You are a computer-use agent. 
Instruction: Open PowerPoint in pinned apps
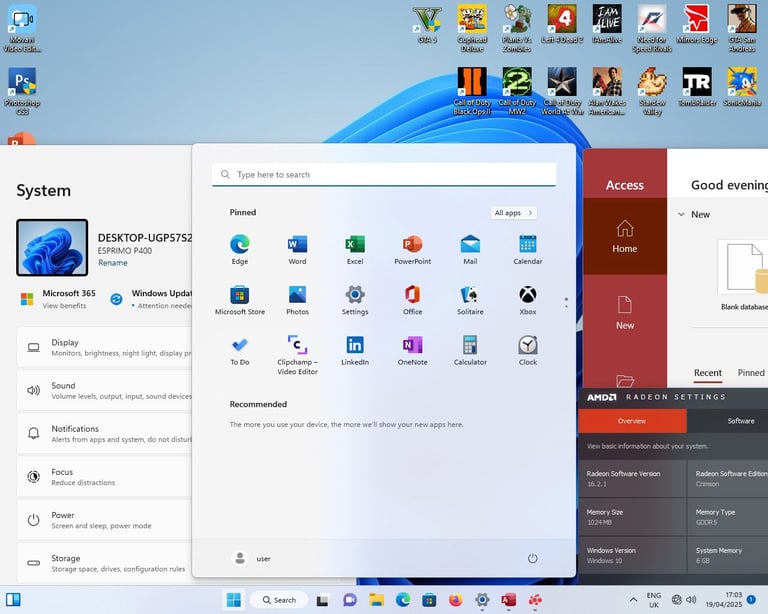coord(412,249)
